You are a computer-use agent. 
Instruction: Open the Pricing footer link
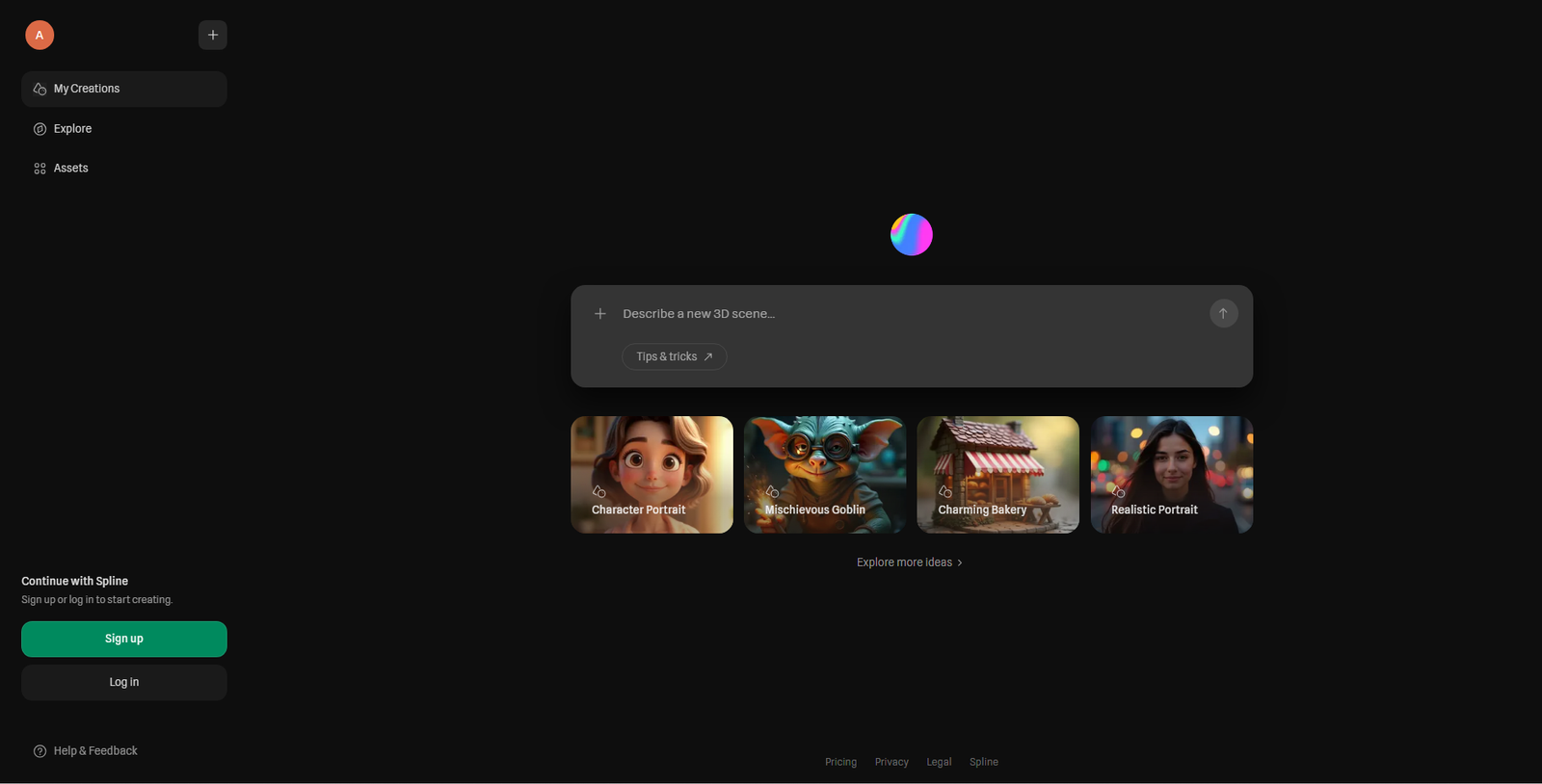pyautogui.click(x=840, y=762)
